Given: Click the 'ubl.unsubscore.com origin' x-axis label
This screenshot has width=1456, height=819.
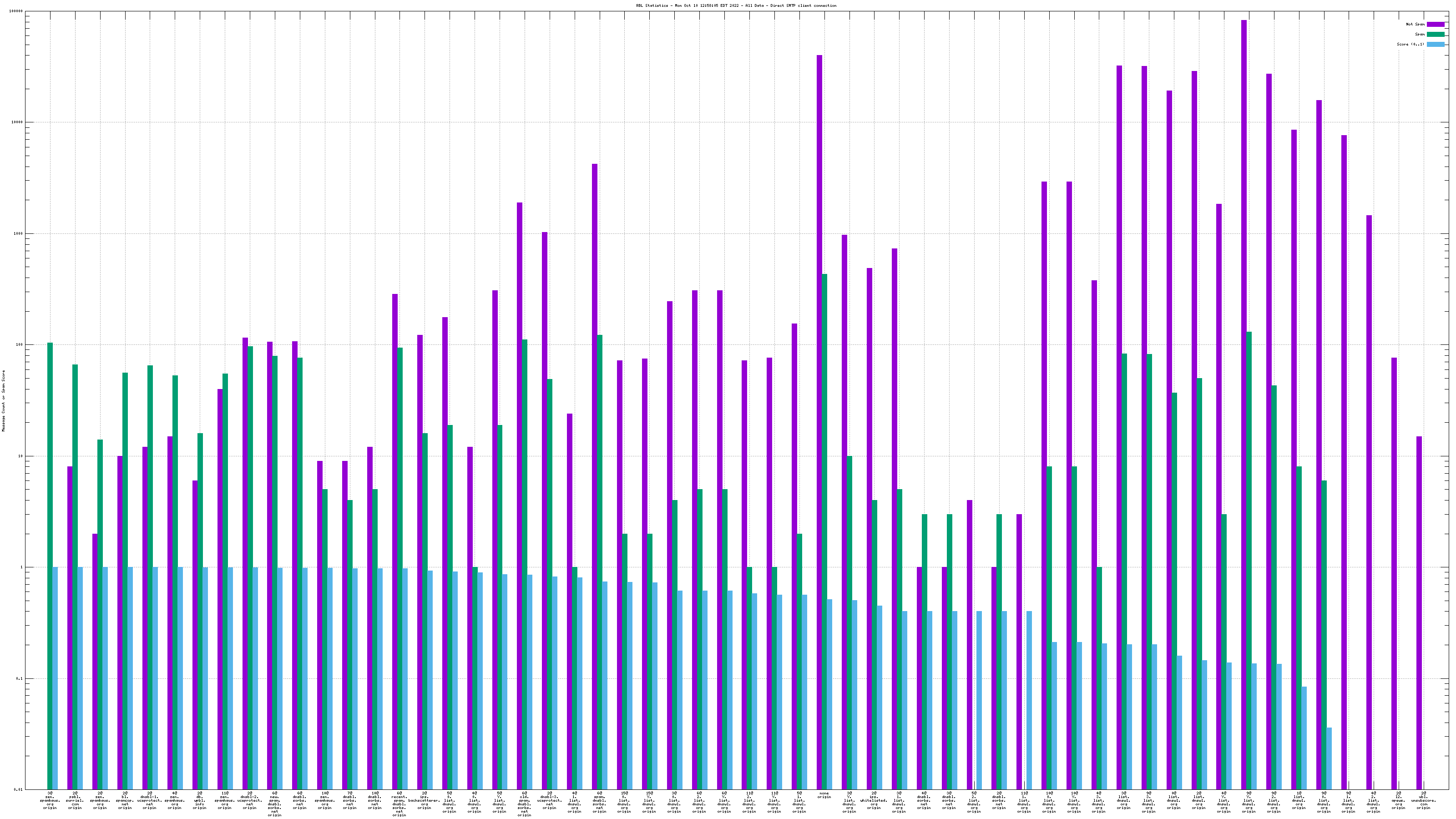Looking at the screenshot, I should point(1423,800).
